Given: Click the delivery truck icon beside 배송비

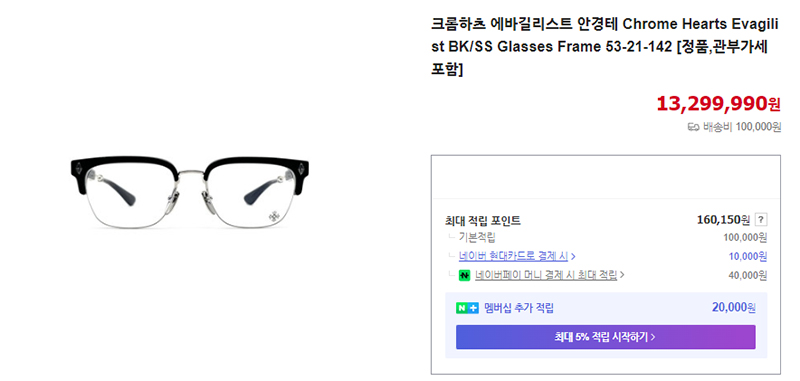Looking at the screenshot, I should (x=693, y=127).
